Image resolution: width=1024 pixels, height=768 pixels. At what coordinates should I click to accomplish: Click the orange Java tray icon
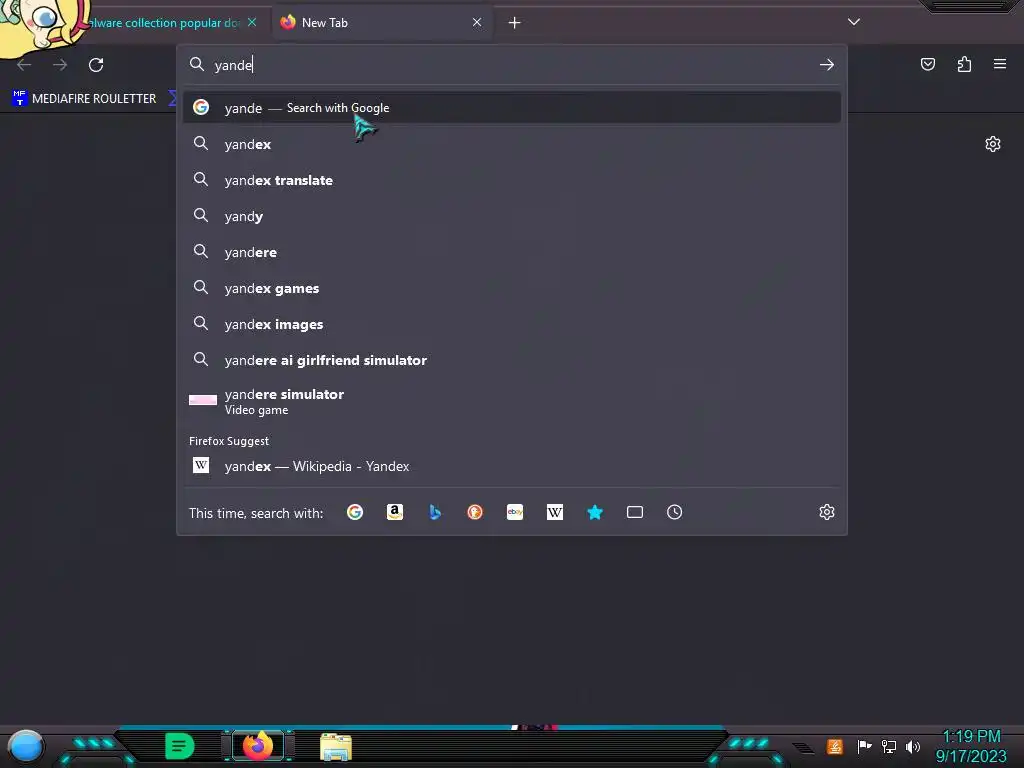pyautogui.click(x=835, y=746)
